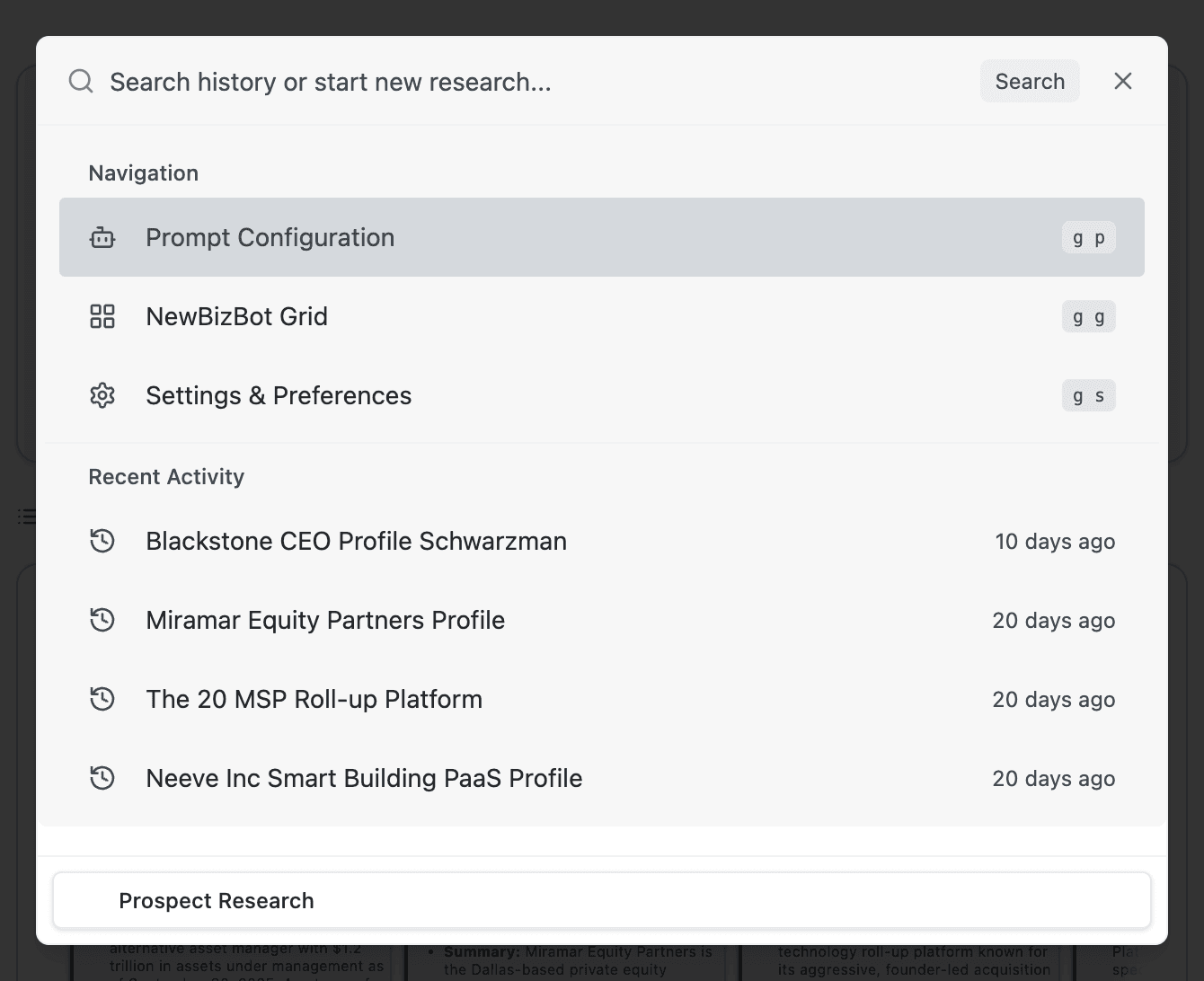Navigate to NewBizBot Grid
Image resolution: width=1204 pixels, height=981 pixels.
coord(236,316)
